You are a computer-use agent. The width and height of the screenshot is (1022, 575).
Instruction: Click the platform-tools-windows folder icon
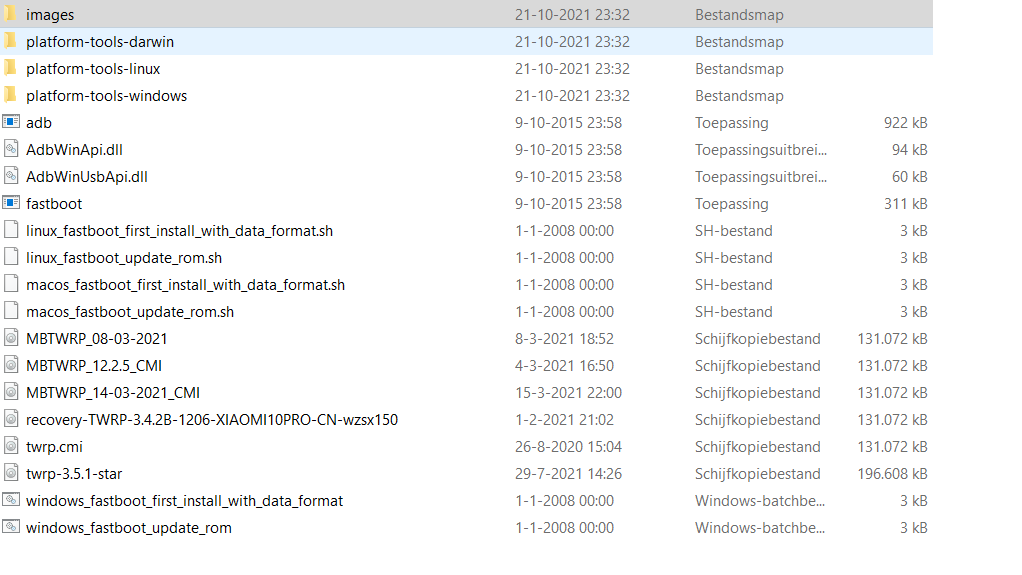click(10, 95)
